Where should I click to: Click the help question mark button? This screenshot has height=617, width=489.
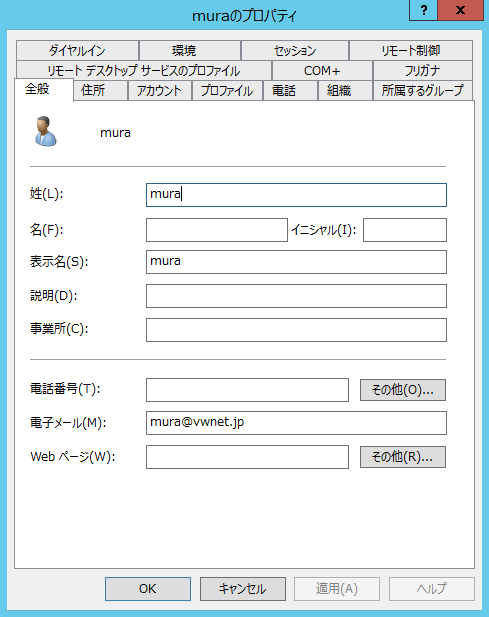click(x=423, y=10)
